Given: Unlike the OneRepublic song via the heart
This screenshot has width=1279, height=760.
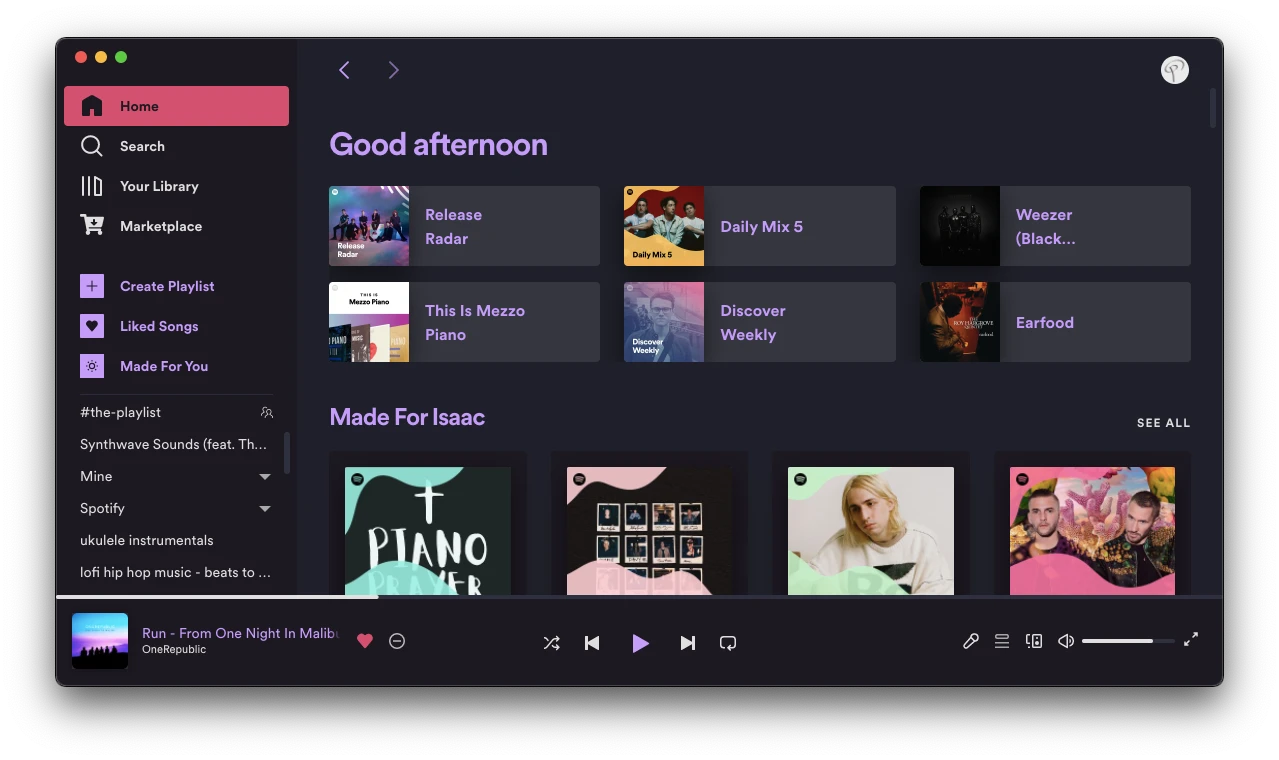Looking at the screenshot, I should tap(364, 640).
